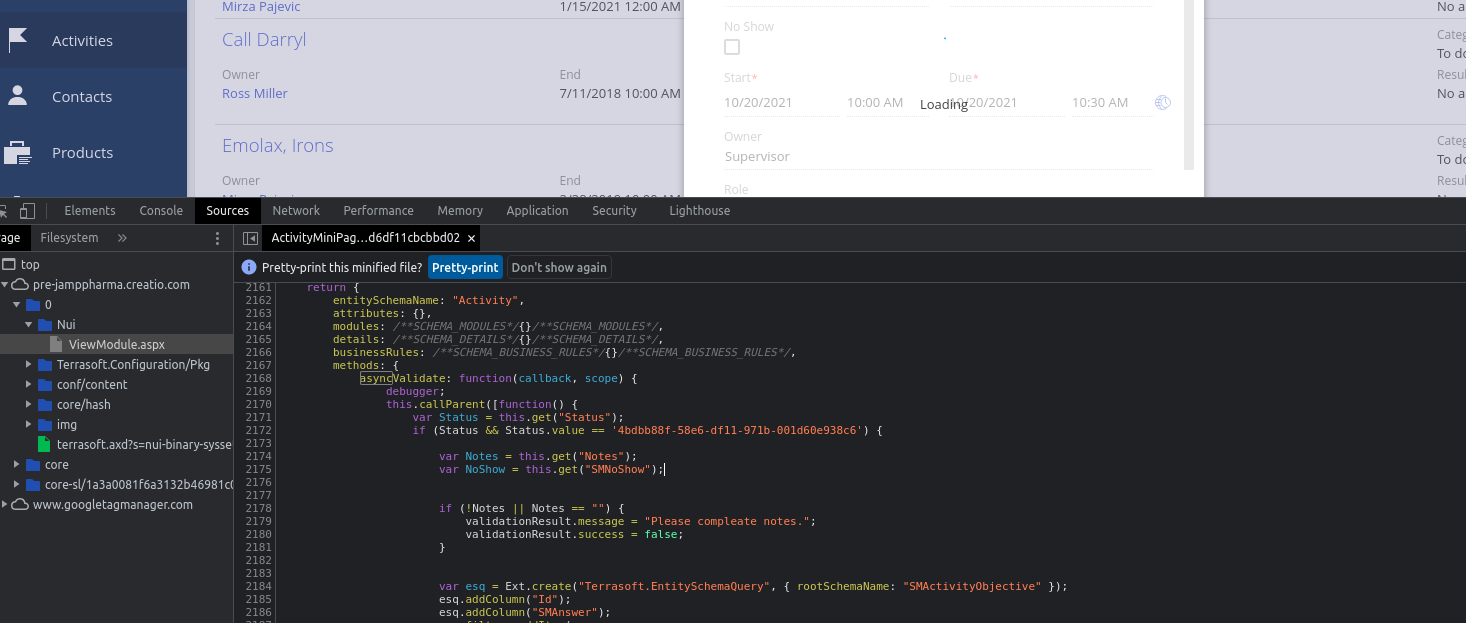Open the Network tab
Viewport: 1466px width, 623px height.
point(296,210)
